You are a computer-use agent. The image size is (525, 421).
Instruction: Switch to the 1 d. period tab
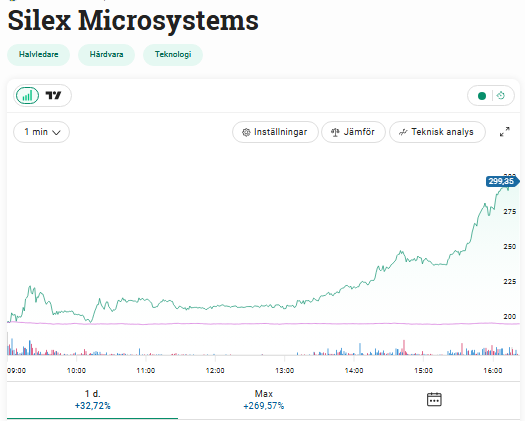coord(92,400)
